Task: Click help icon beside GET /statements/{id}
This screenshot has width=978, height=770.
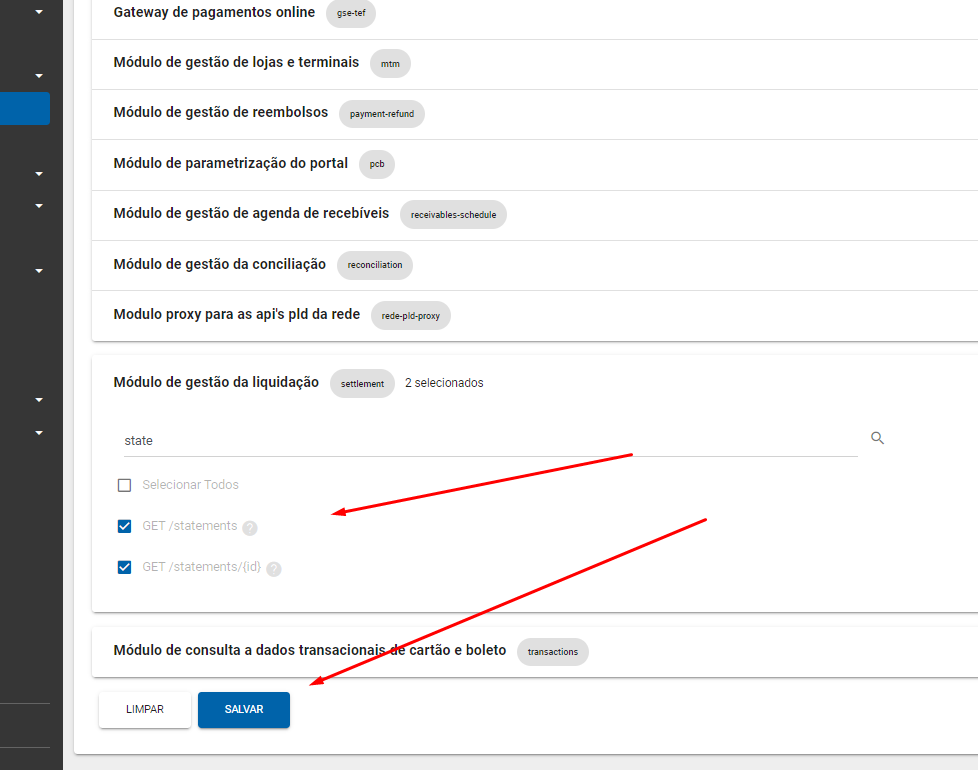Action: 274,569
